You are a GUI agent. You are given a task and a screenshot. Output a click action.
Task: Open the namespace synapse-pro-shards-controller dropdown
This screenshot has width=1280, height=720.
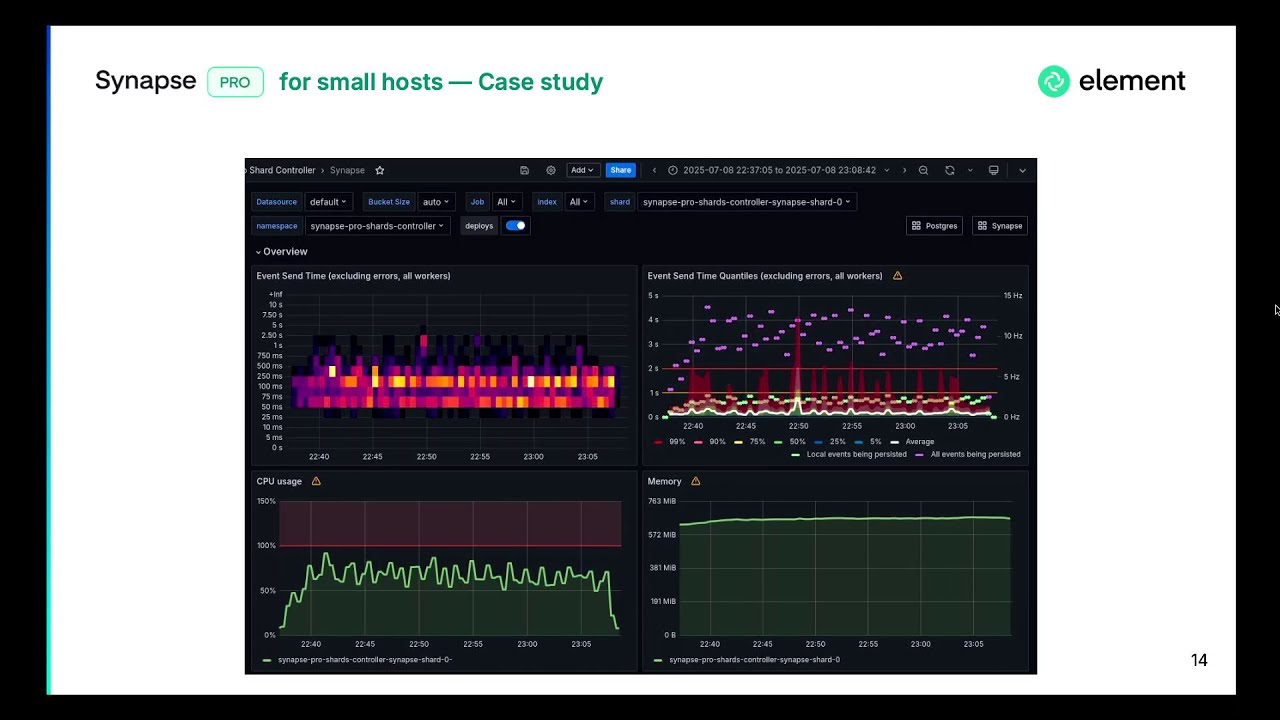click(x=377, y=226)
